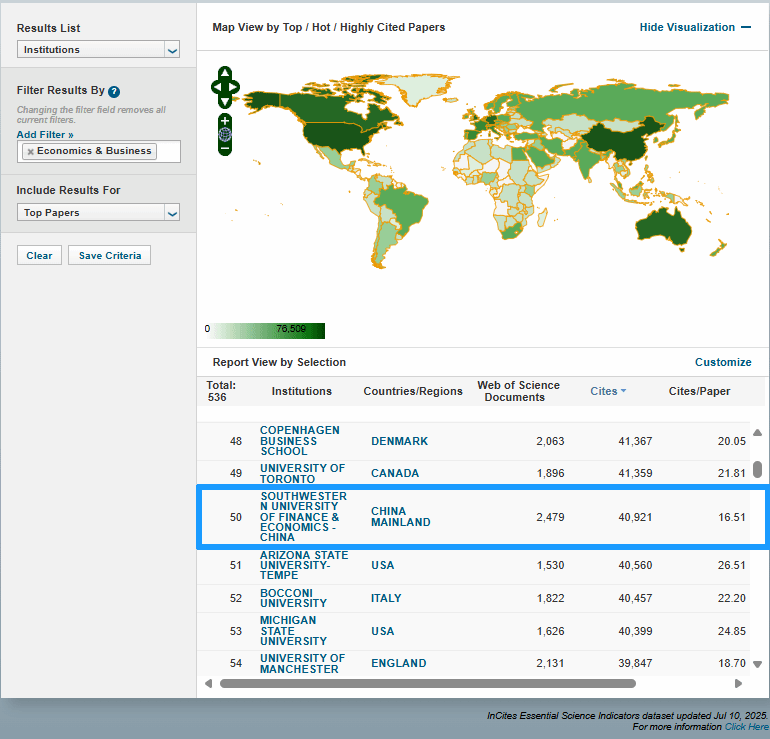The height and width of the screenshot is (739, 770).
Task: Open the Results List Institutions dropdown
Action: (98, 49)
